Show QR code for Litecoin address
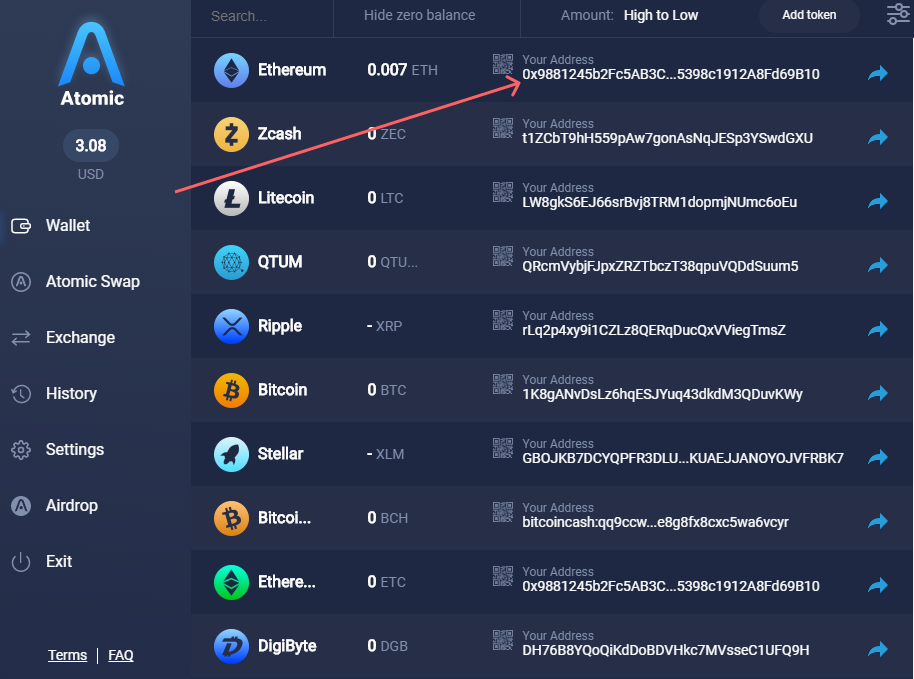Viewport: 914px width, 679px height. coord(502,192)
